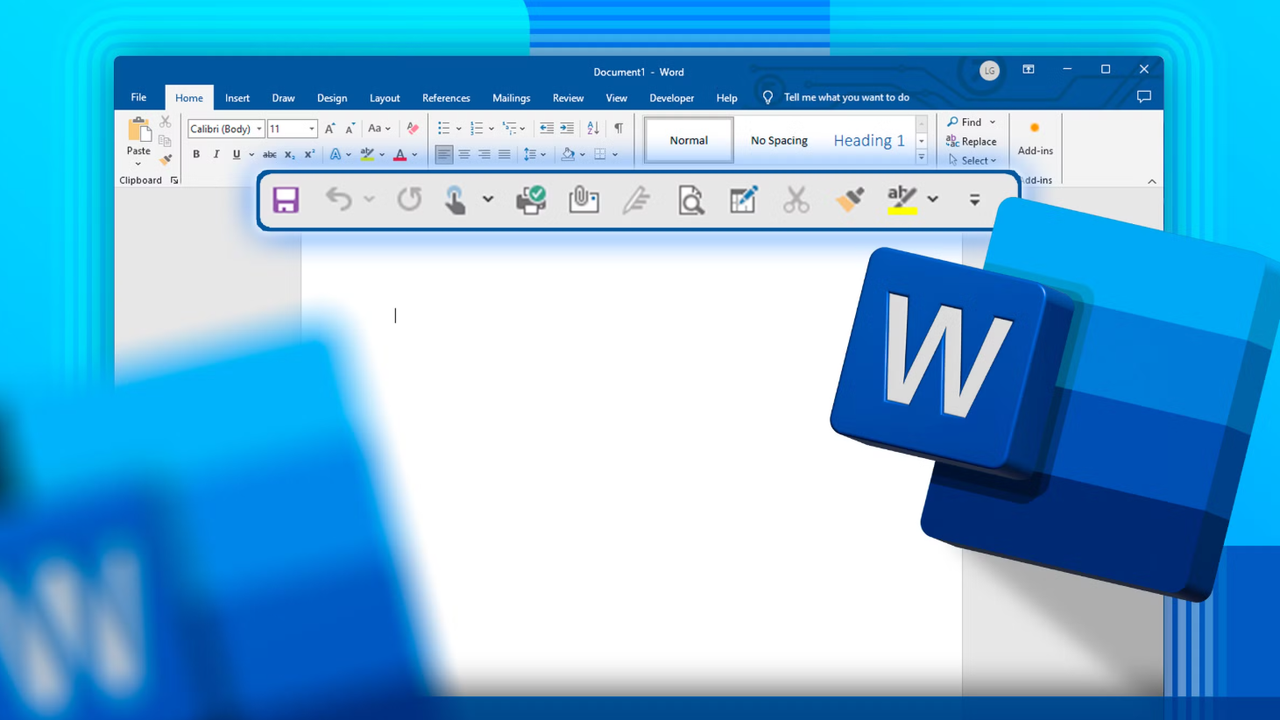The image size is (1280, 720).
Task: Click the Paste clipboard icon
Action: tap(139, 130)
